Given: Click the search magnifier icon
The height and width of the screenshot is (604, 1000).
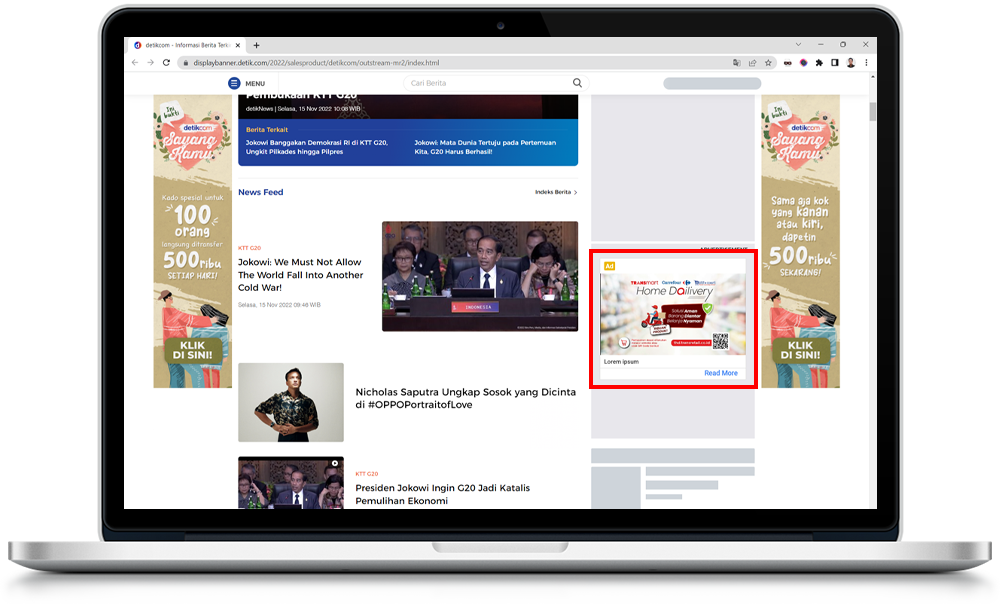Looking at the screenshot, I should point(577,83).
